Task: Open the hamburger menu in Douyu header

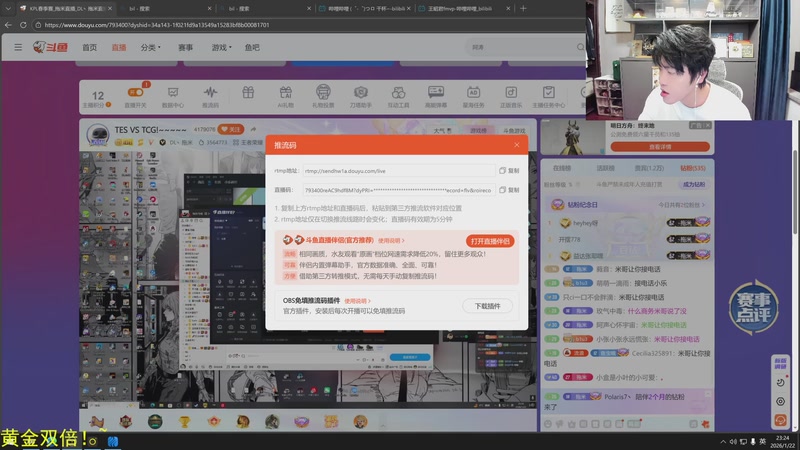Action: [x=18, y=47]
